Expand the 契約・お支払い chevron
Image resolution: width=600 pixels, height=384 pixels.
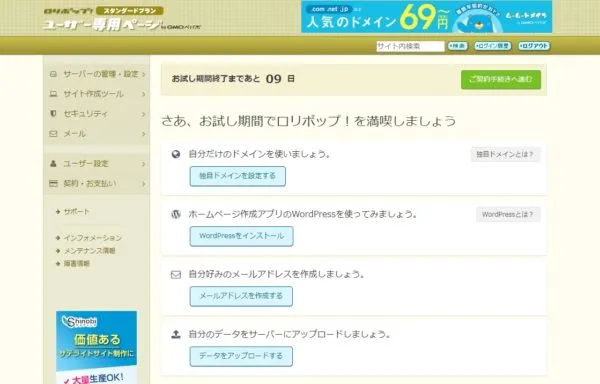143,184
